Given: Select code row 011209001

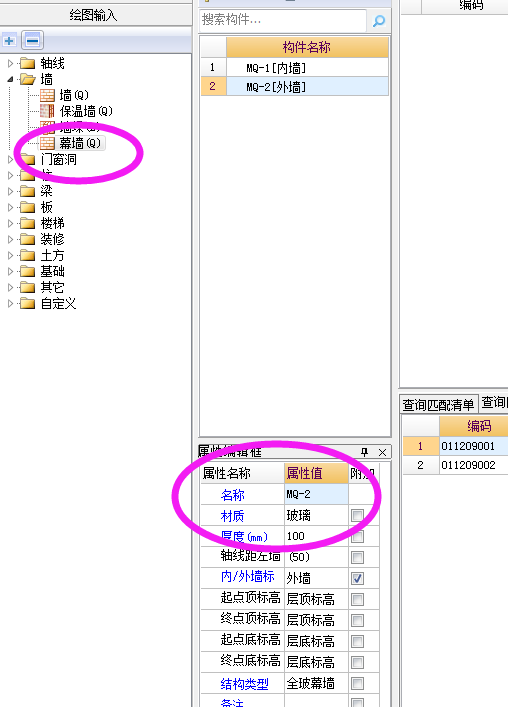Looking at the screenshot, I should pyautogui.click(x=455, y=446).
